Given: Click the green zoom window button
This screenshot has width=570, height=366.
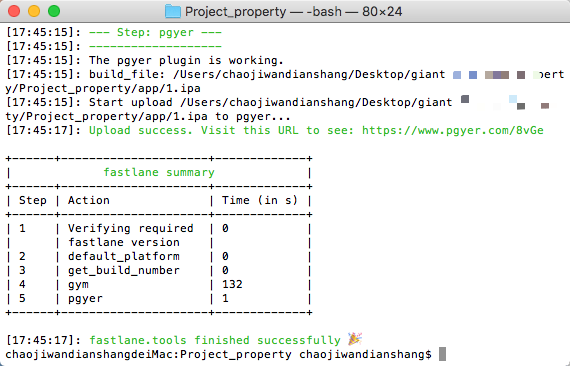Looking at the screenshot, I should [x=54, y=11].
